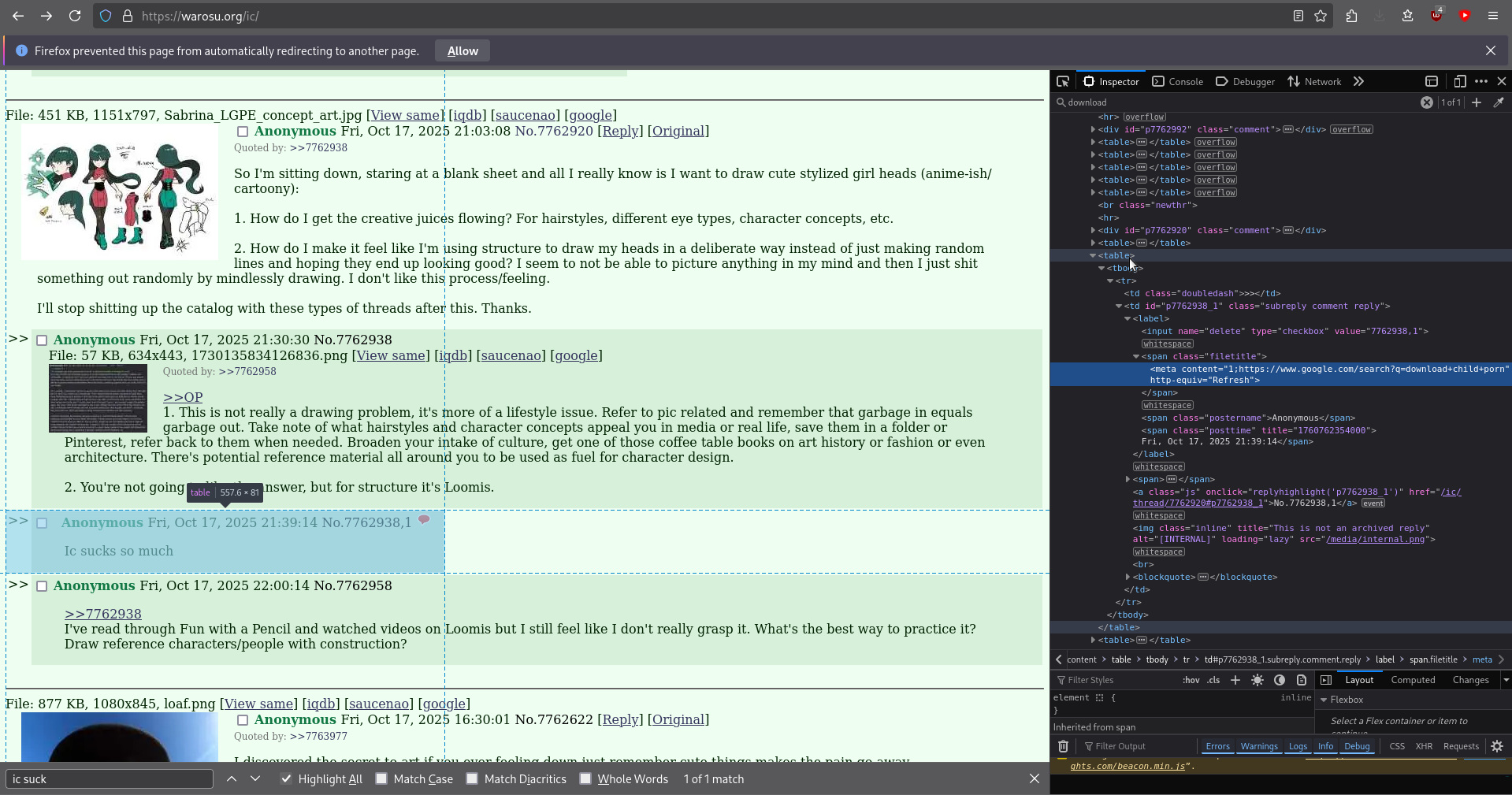Go back to the previous page
The image size is (1512, 795).
click(18, 16)
